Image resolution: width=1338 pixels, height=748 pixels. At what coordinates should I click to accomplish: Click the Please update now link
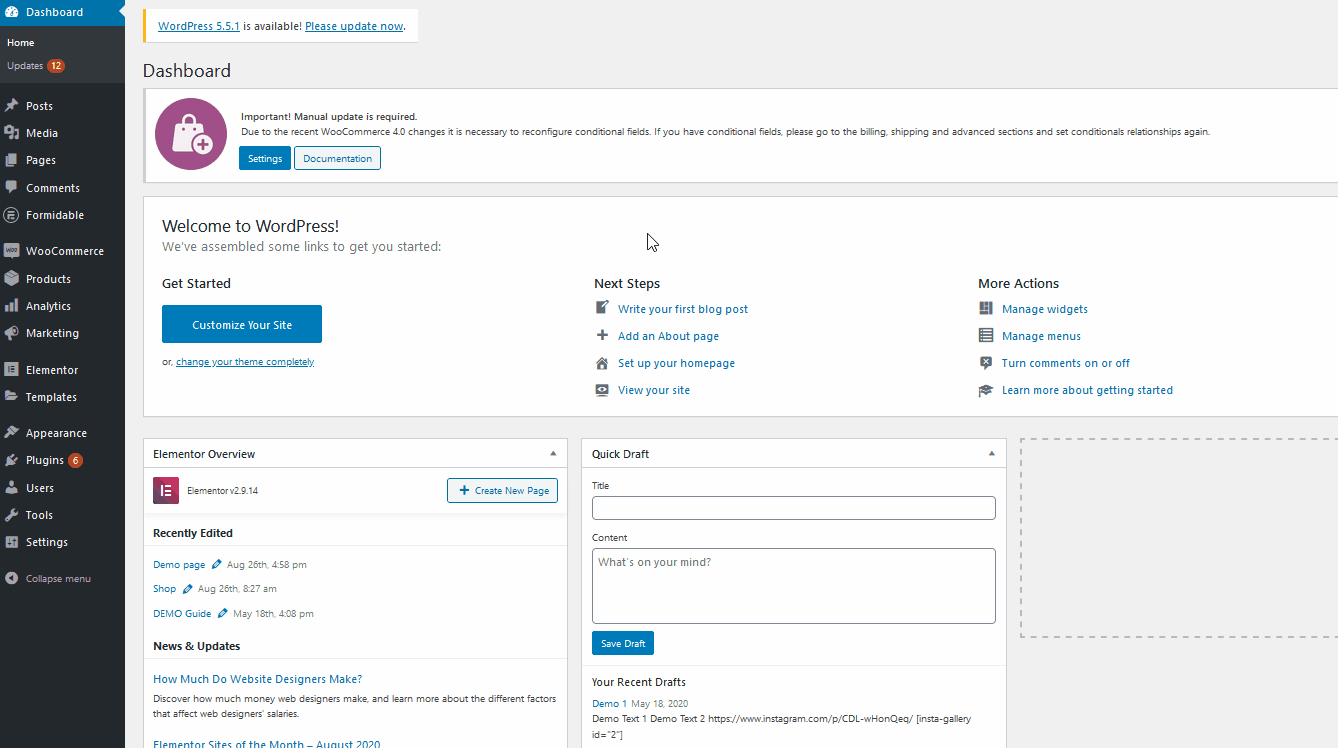(x=354, y=26)
